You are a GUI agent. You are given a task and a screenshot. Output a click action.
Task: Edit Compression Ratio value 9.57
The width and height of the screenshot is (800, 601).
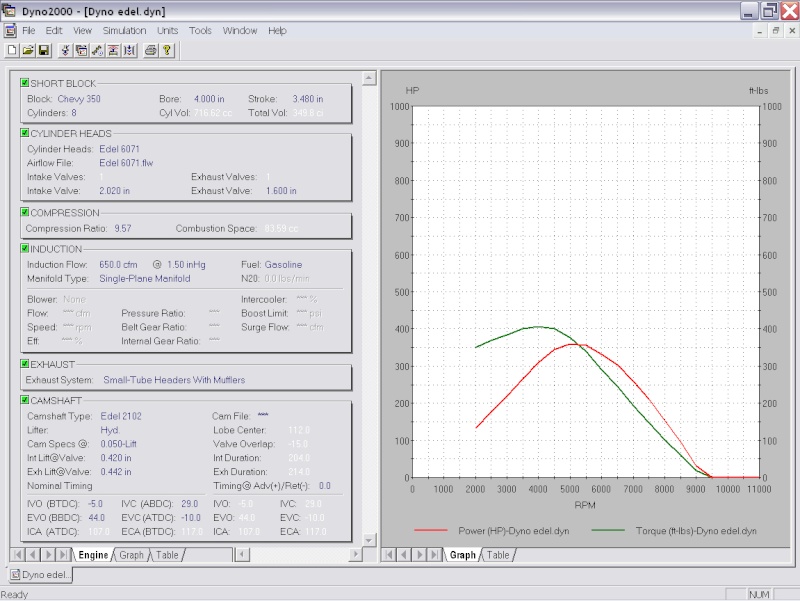point(123,229)
